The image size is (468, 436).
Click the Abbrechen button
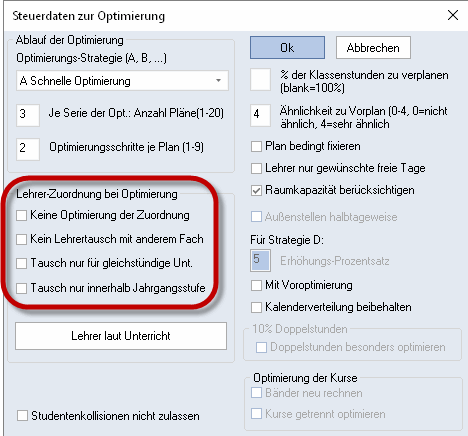373,48
